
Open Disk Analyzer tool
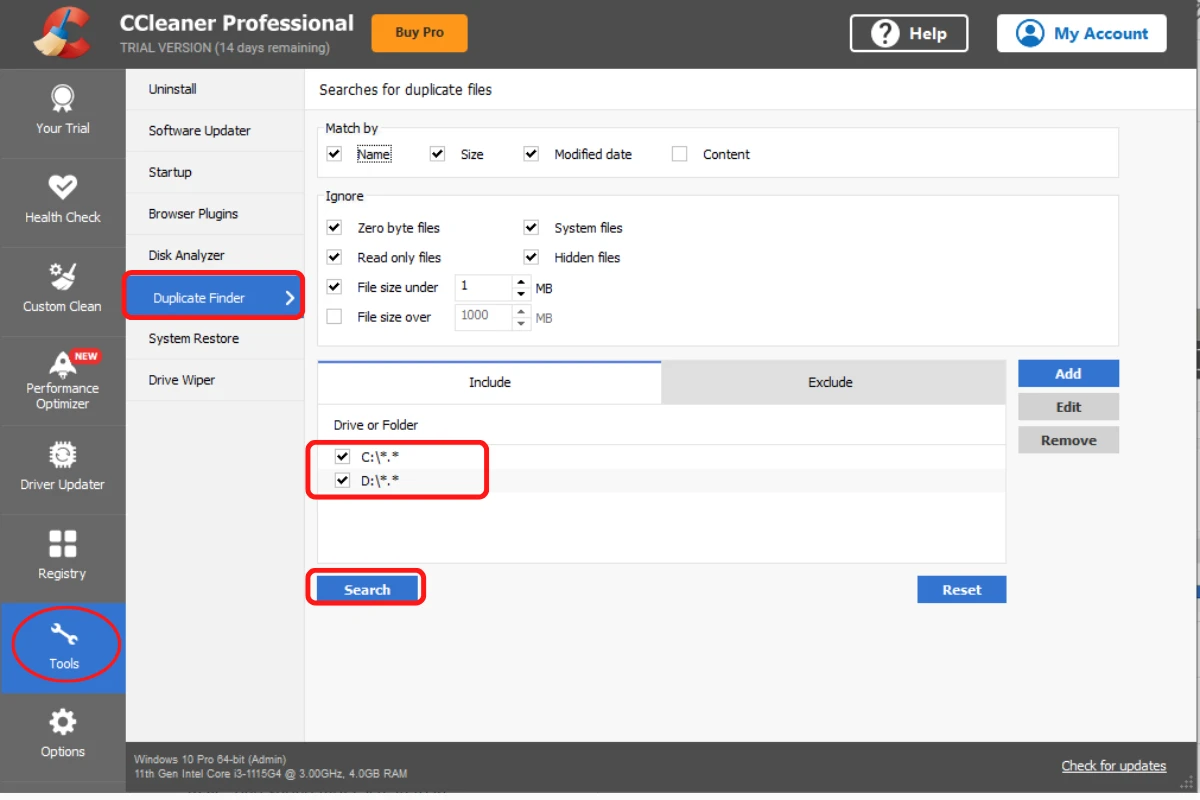point(215,255)
